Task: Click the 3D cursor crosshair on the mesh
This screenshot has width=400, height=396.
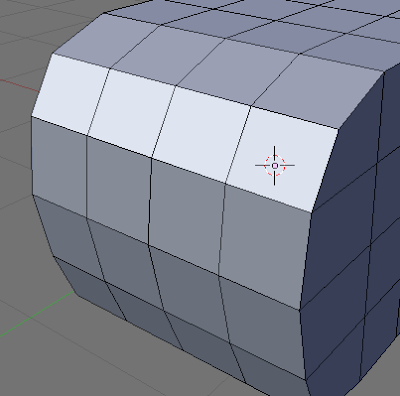Action: click(x=275, y=165)
